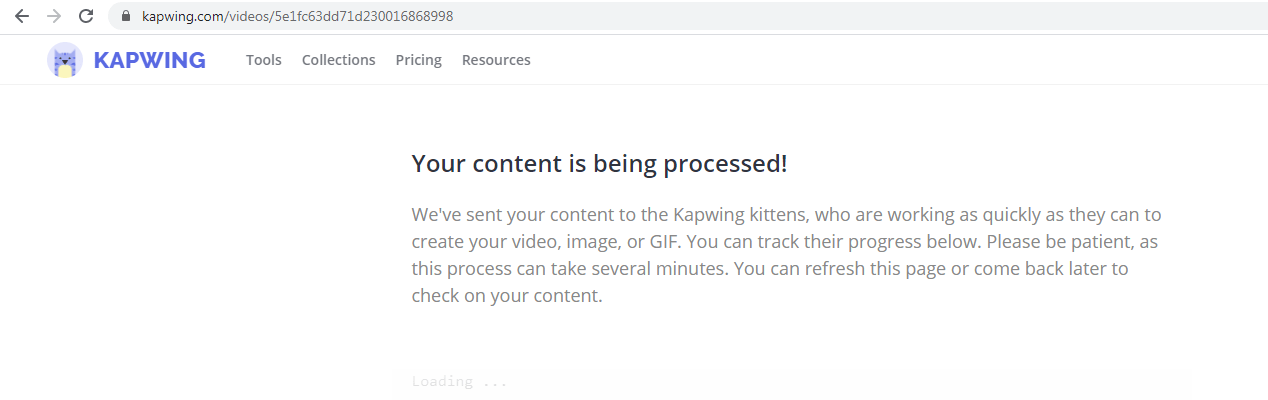Click the Kapwing cat logo icon
The image size is (1268, 400).
pyautogui.click(x=65, y=60)
